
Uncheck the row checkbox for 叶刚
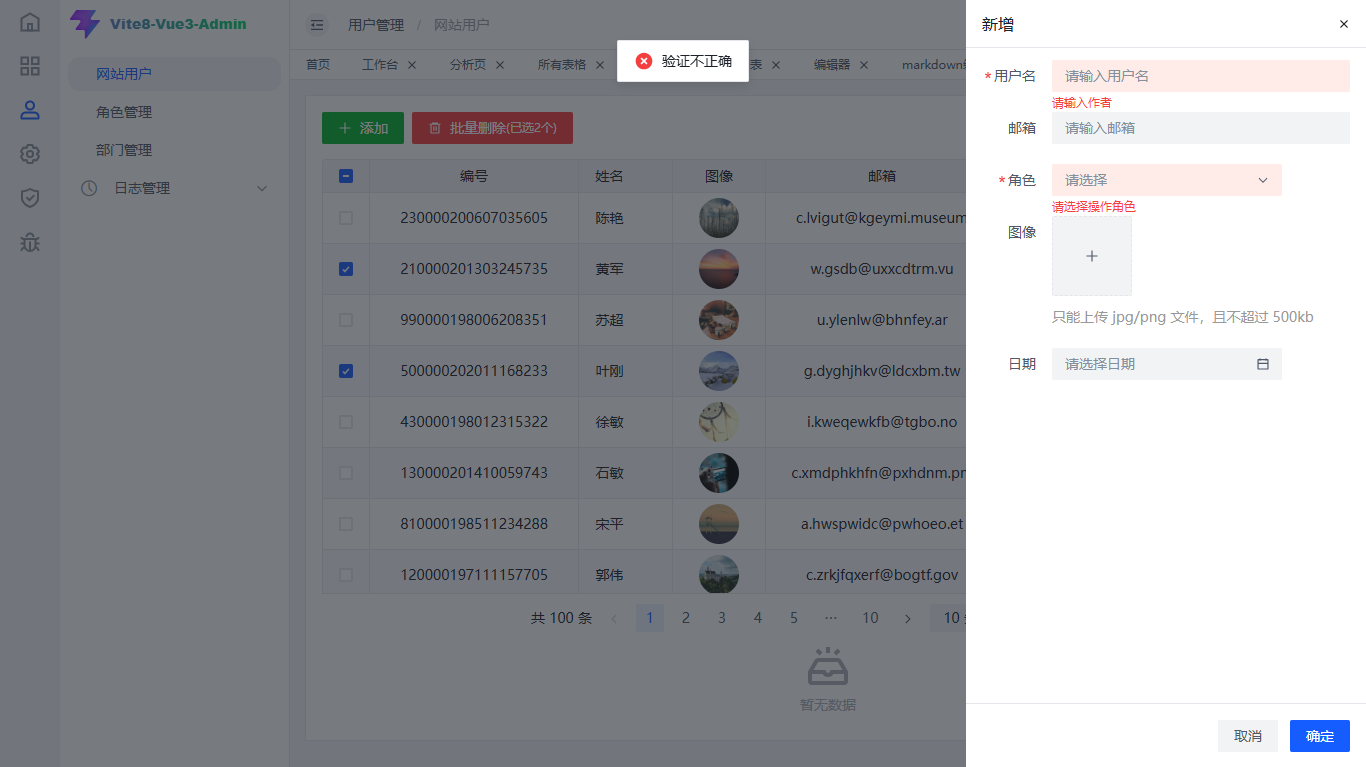tap(346, 371)
